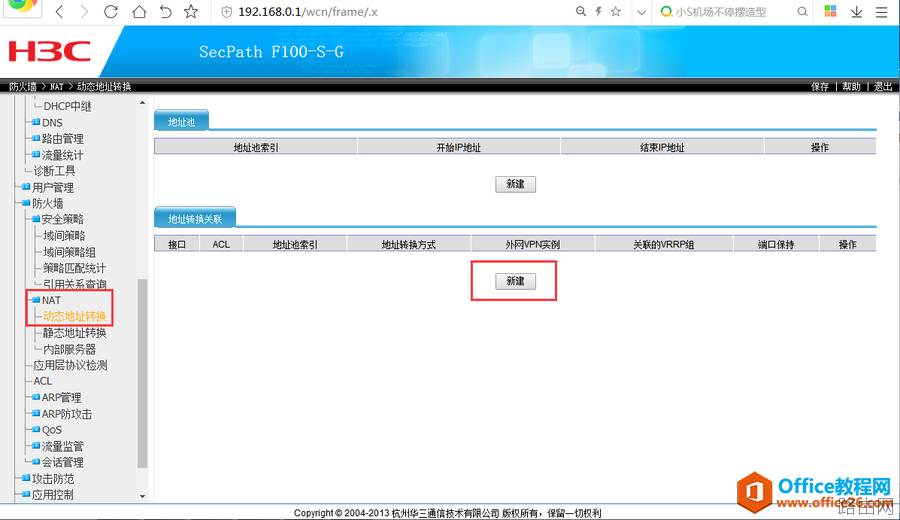Expand the 用户管理 folder icon
The width and height of the screenshot is (900, 520).
point(26,187)
